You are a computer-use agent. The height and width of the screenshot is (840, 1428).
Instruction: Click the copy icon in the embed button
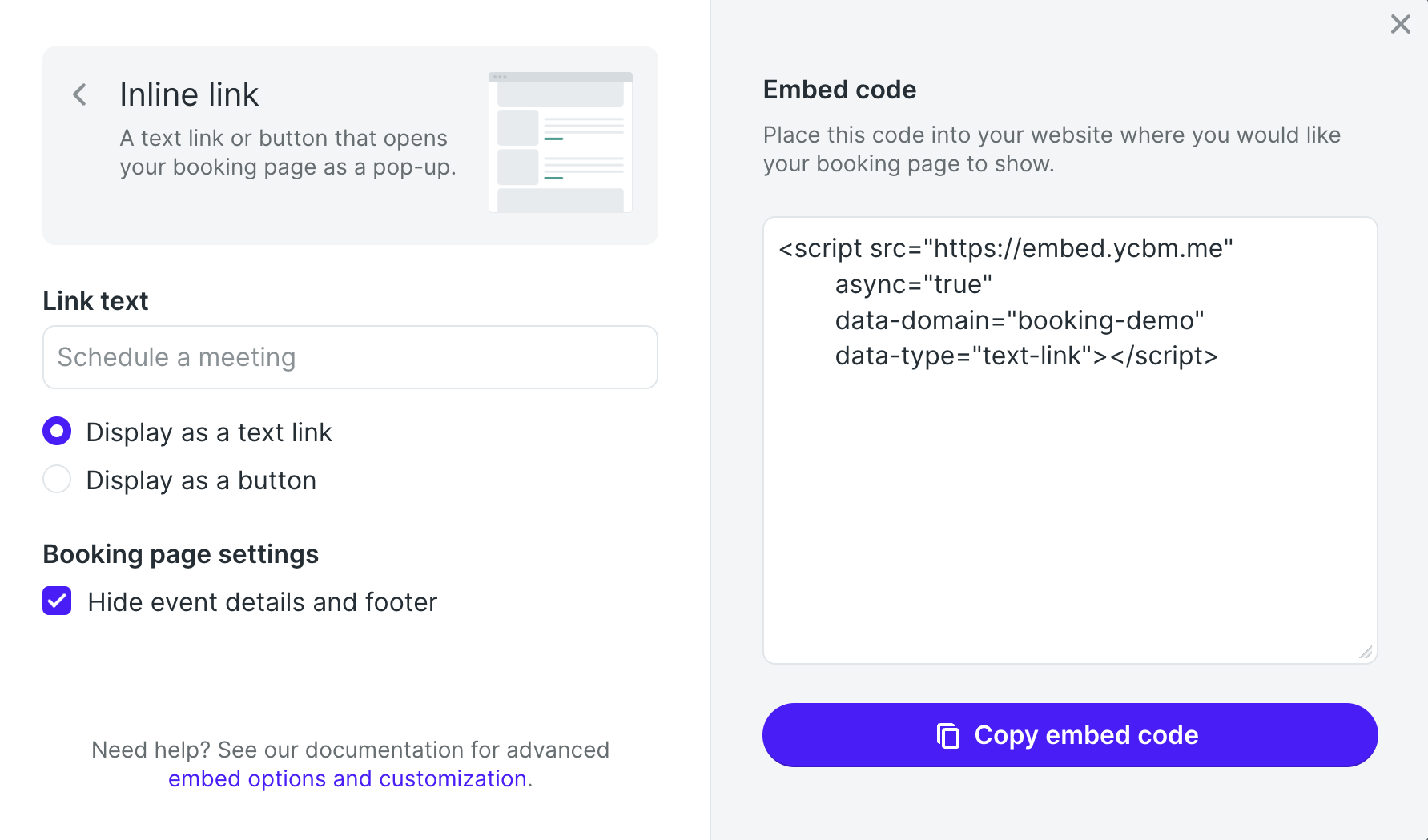[x=948, y=735]
